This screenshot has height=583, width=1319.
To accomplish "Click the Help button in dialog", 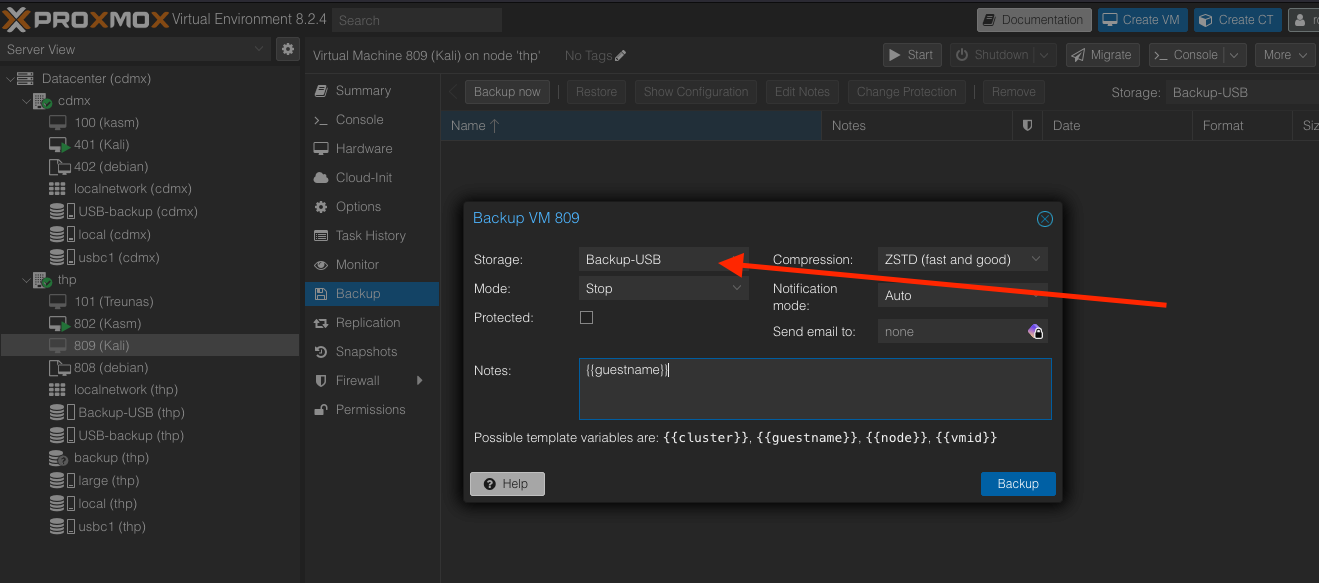I will click(x=507, y=484).
